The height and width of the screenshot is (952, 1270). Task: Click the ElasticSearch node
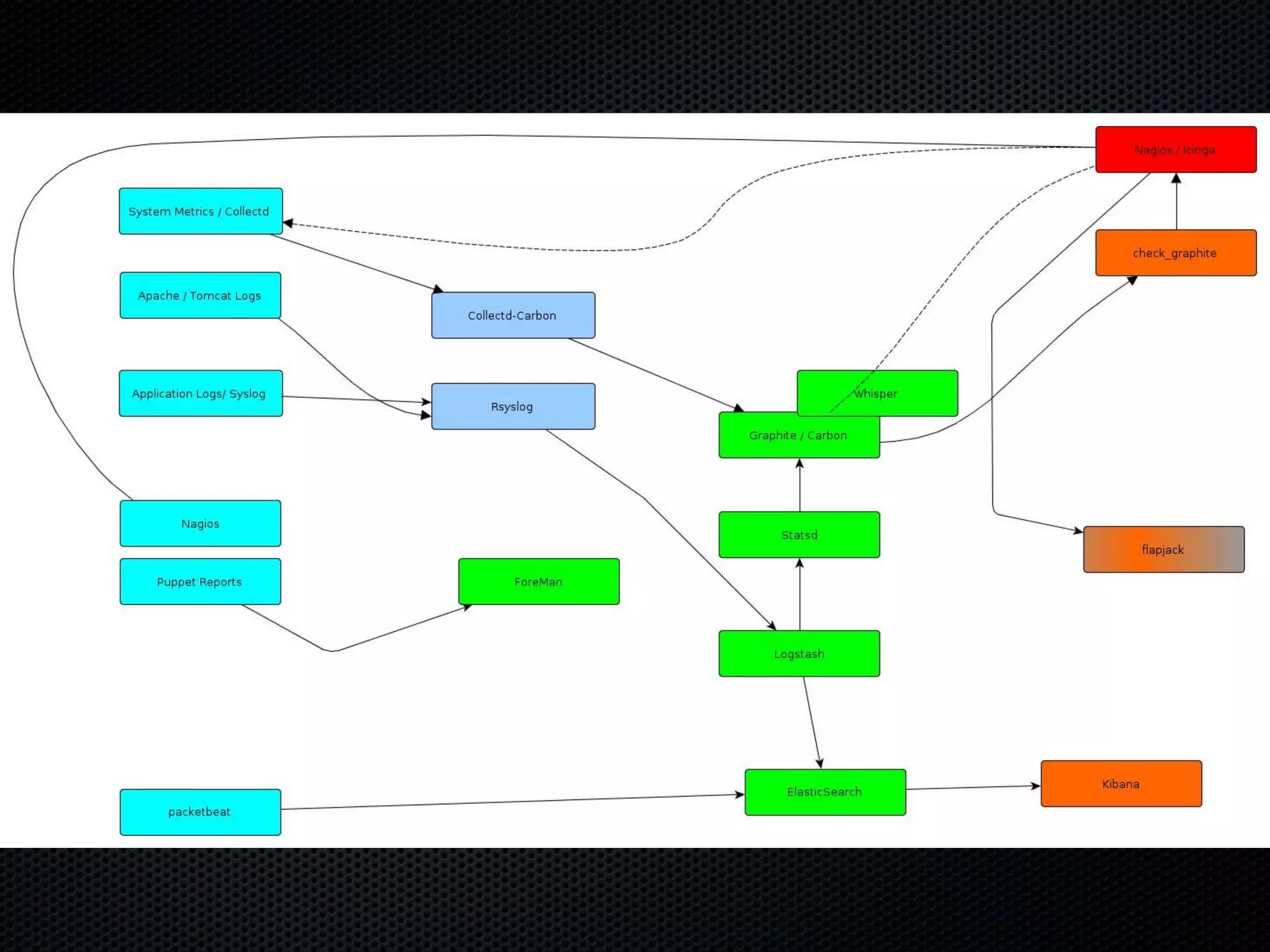click(x=825, y=792)
